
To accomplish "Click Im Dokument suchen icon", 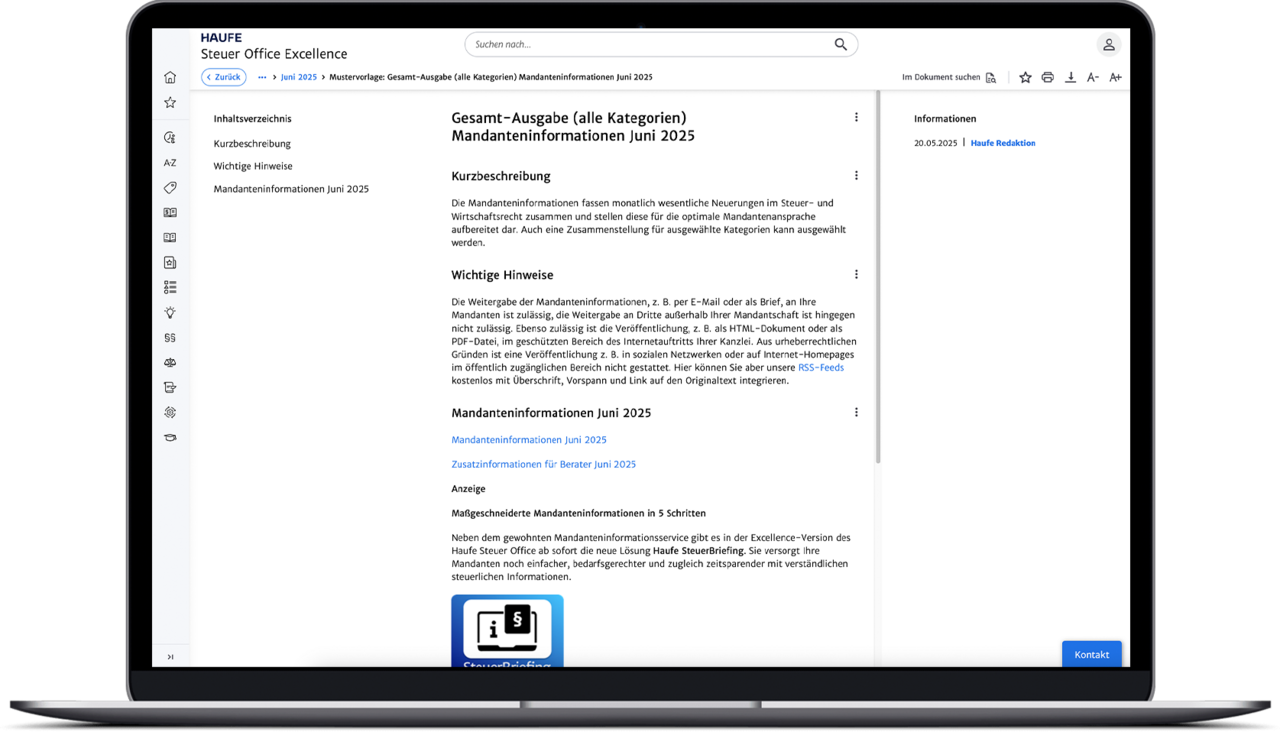I will click(991, 77).
